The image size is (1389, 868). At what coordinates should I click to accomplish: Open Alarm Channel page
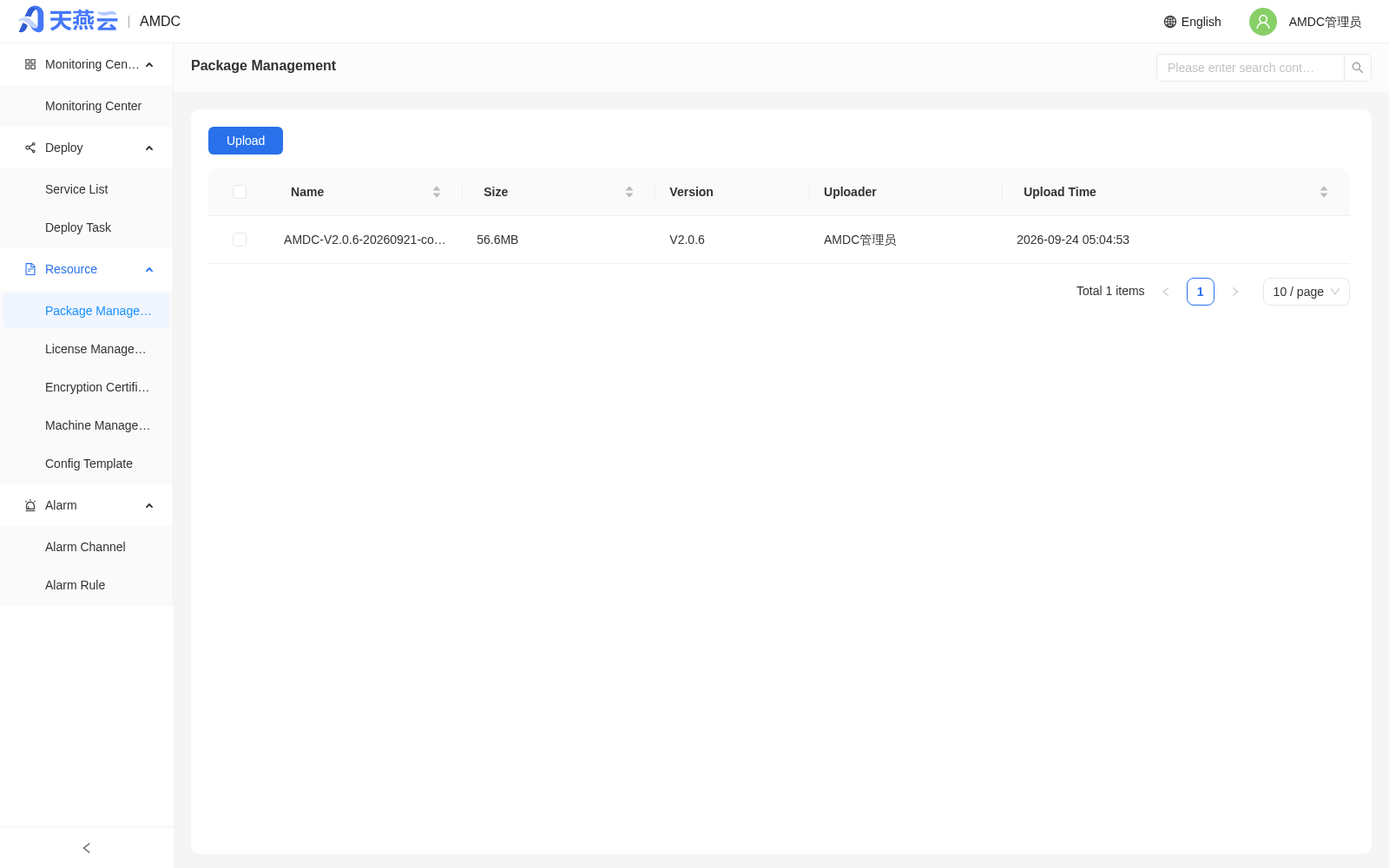tap(87, 547)
